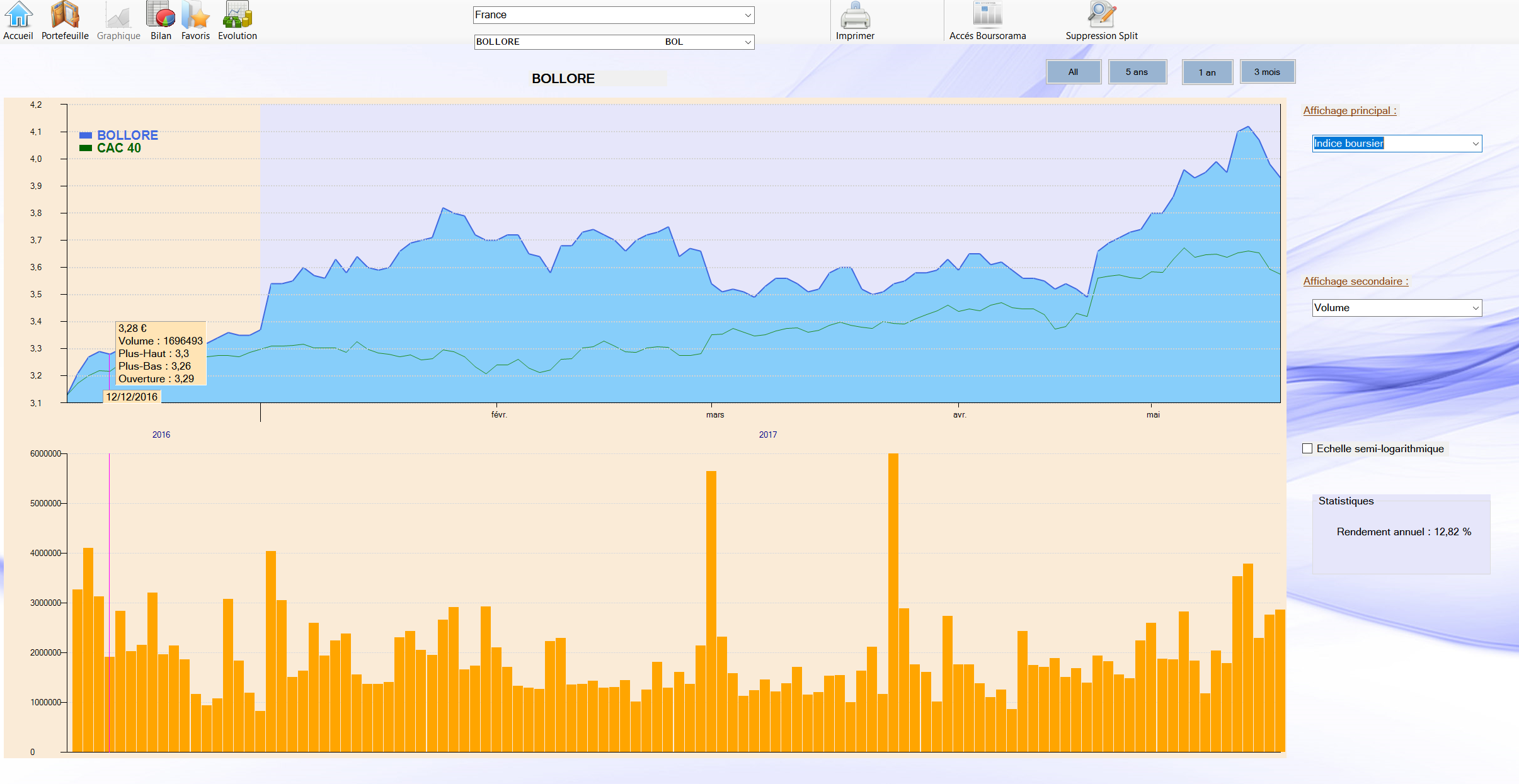
Task: Click the Ouverture : 3,29 tooltip line
Action: pos(156,378)
